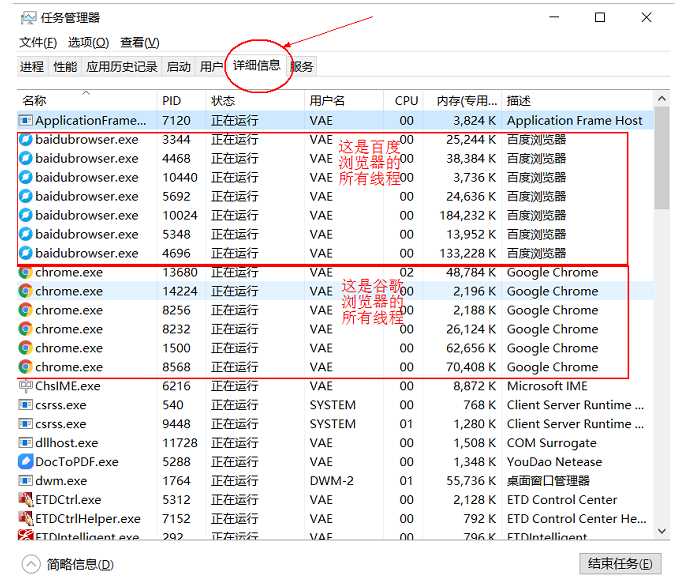Select baidubrowser.exe icon with PID 3344

26,140
